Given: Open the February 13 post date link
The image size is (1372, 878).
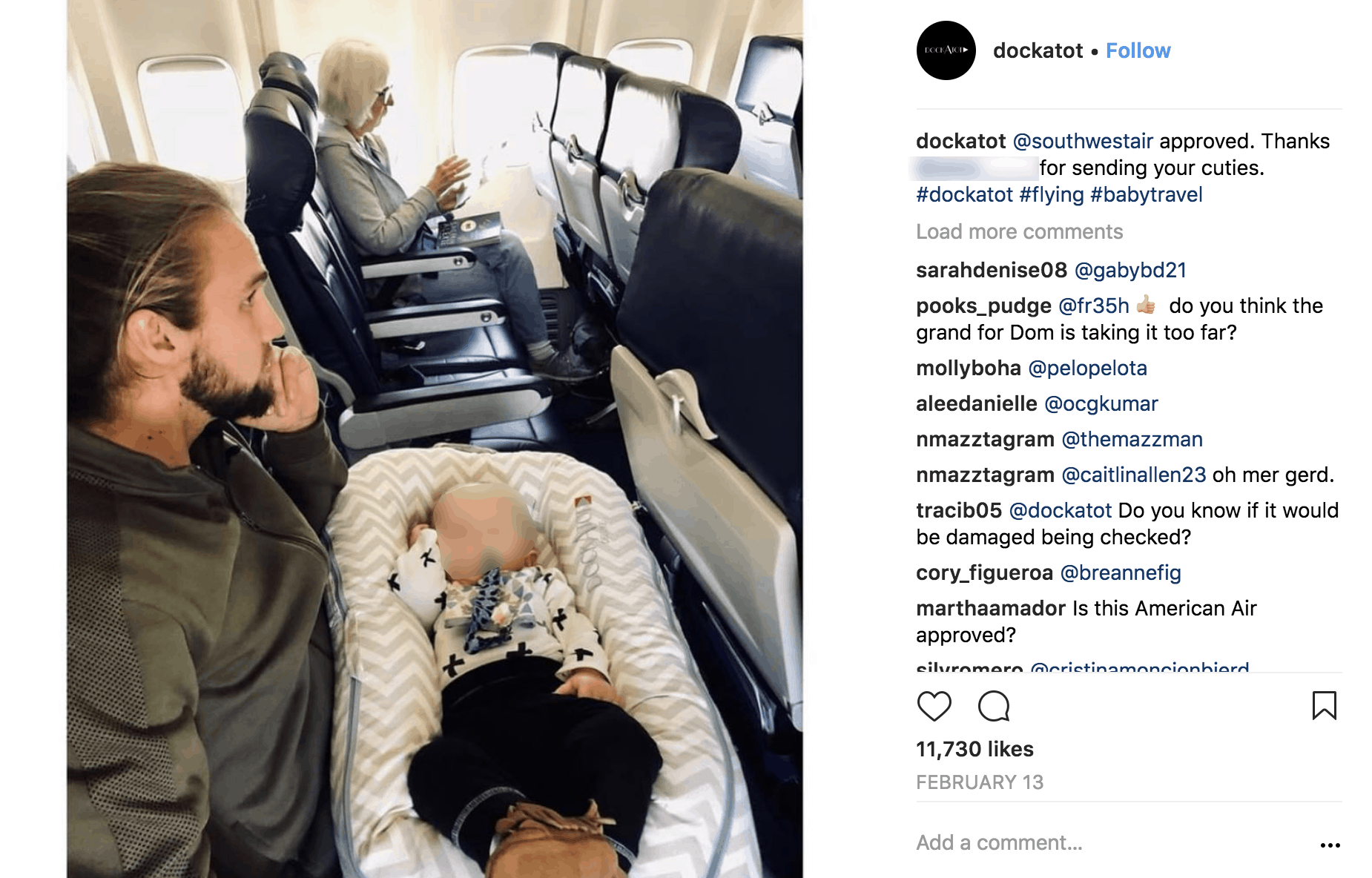Looking at the screenshot, I should tap(980, 782).
